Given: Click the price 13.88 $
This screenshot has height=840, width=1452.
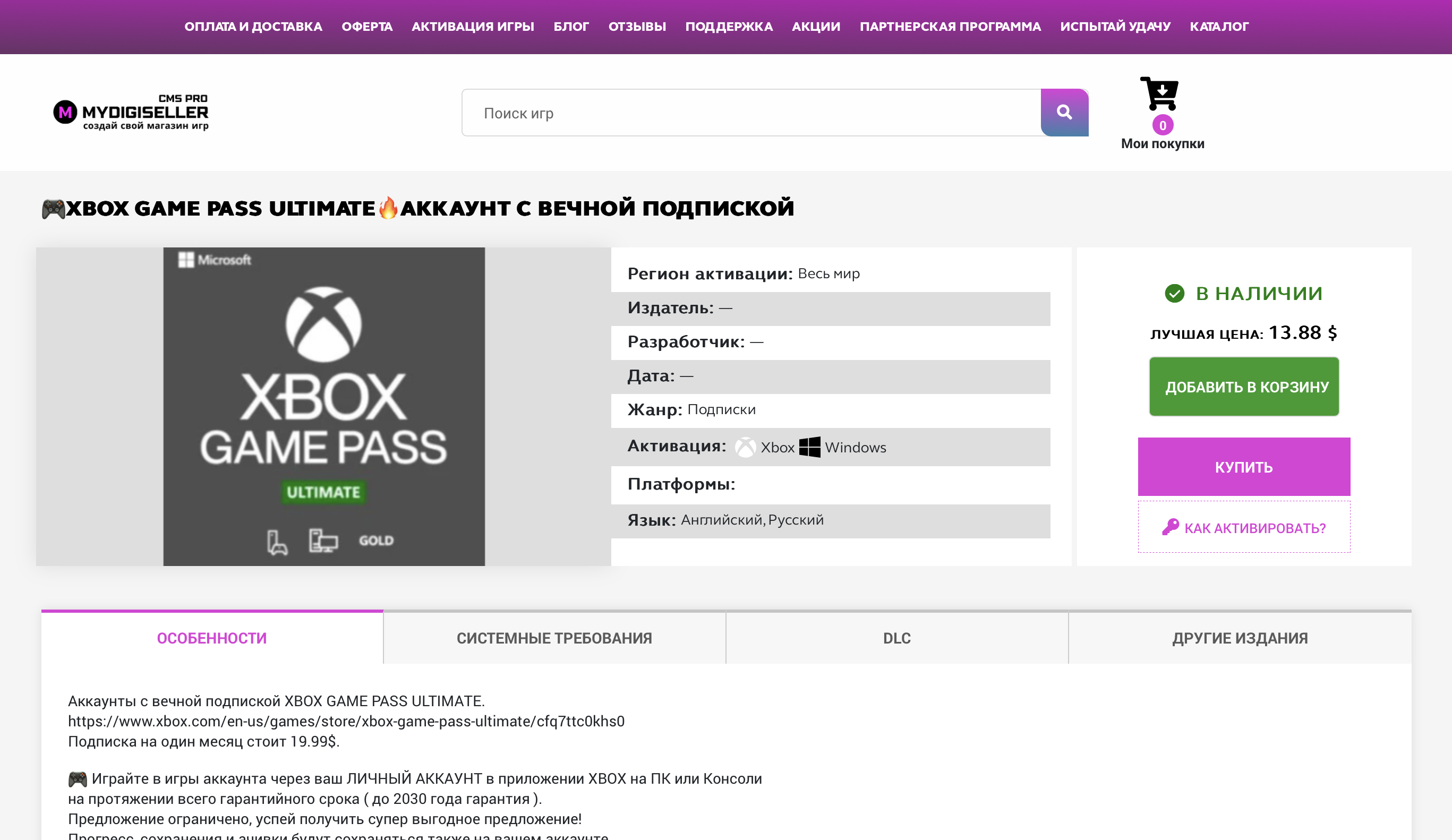Looking at the screenshot, I should tap(1303, 332).
